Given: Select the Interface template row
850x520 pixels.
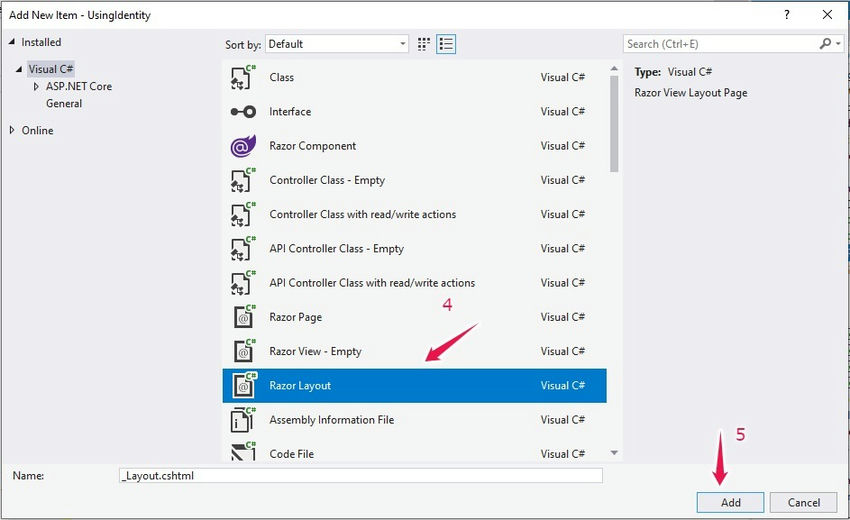Looking at the screenshot, I should click(415, 112).
